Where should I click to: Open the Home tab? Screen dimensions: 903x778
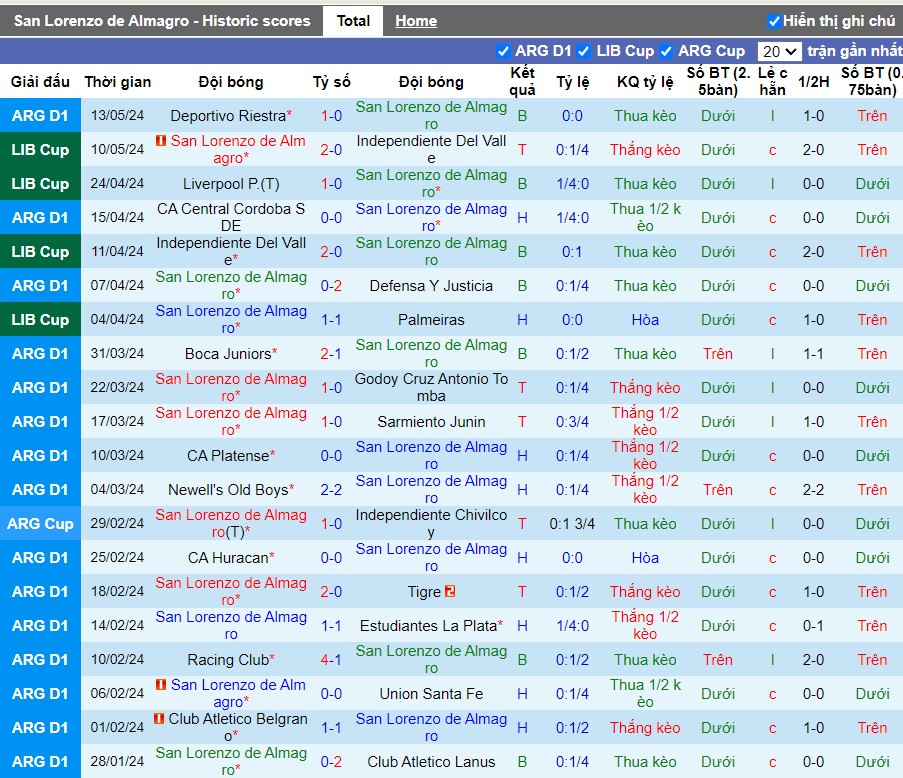point(416,21)
